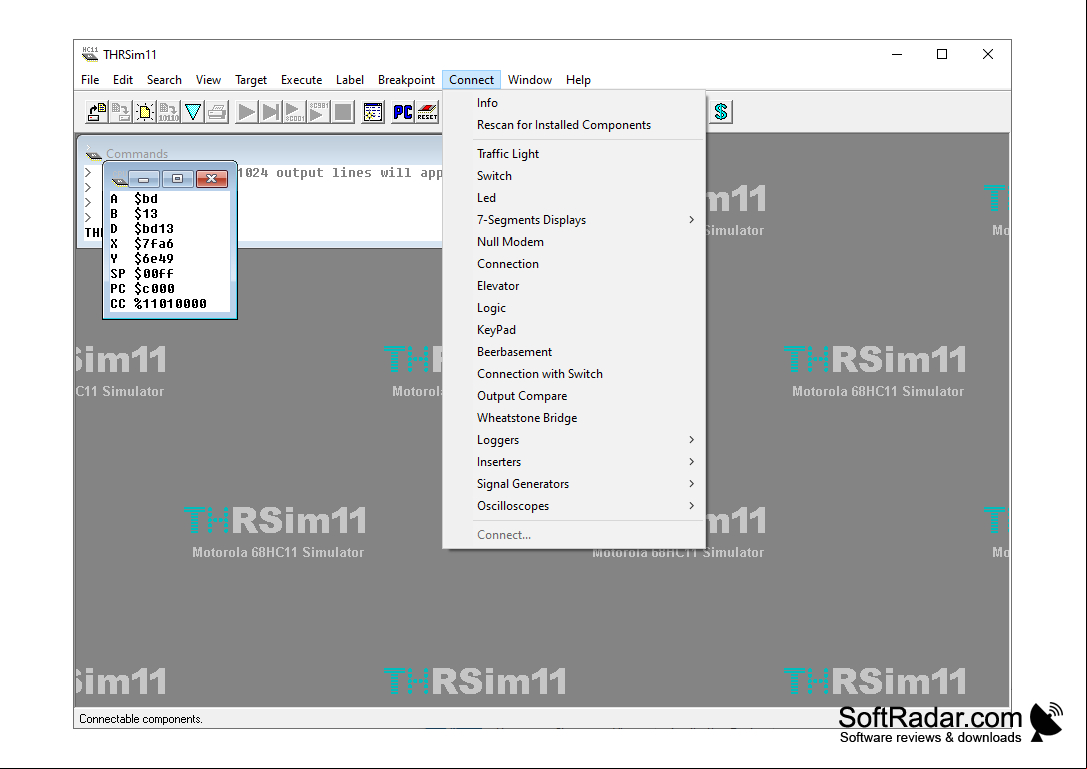The height and width of the screenshot is (769, 1087).
Task: Click the New file toolbar icon
Action: (145, 112)
